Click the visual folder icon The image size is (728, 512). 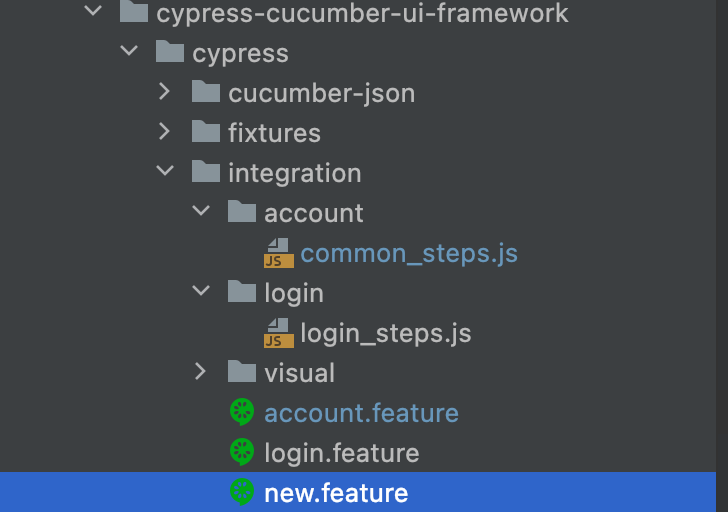[x=242, y=372]
